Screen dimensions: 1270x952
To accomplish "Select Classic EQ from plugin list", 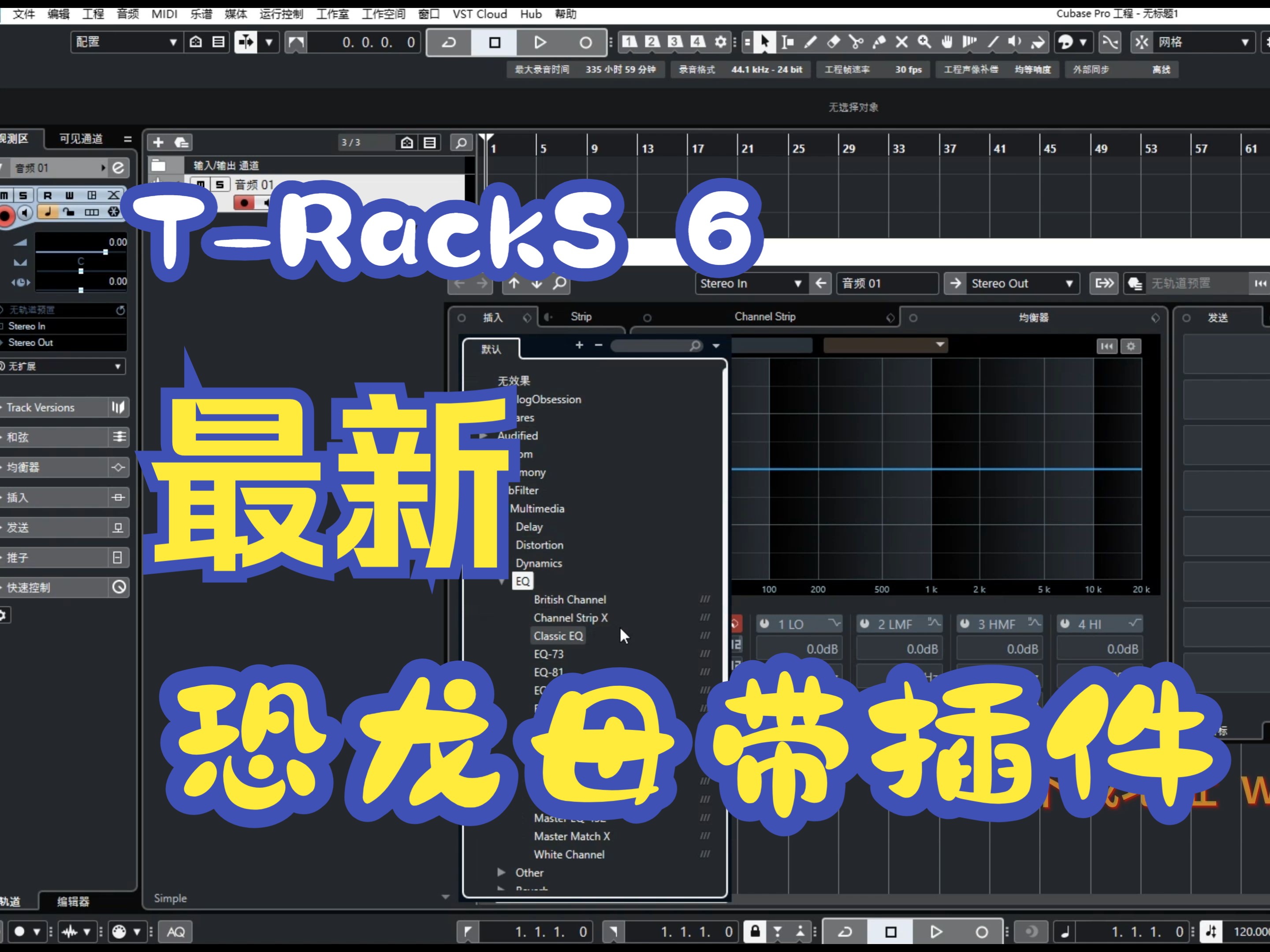I will coord(558,635).
